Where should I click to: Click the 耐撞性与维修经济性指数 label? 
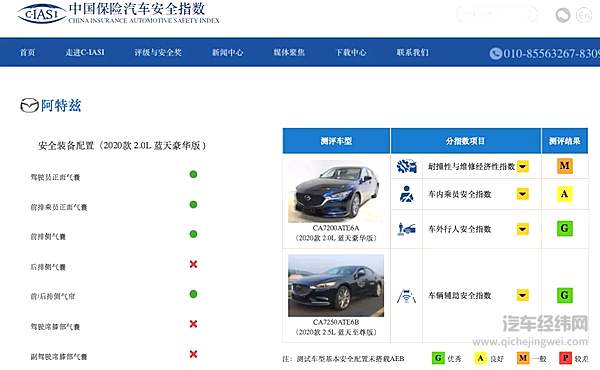pos(471,166)
